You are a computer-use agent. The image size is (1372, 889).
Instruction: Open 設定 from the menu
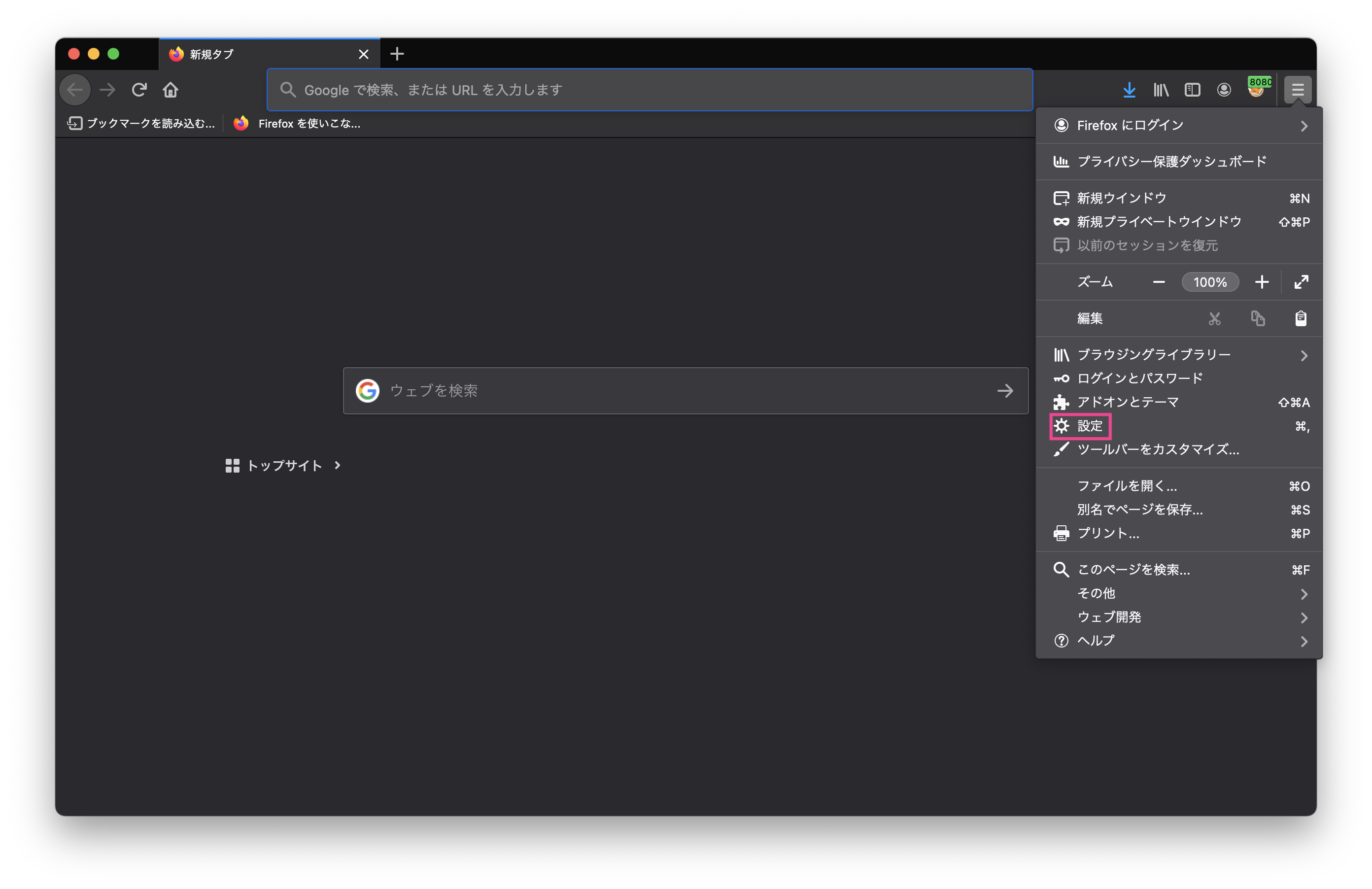(1179, 426)
